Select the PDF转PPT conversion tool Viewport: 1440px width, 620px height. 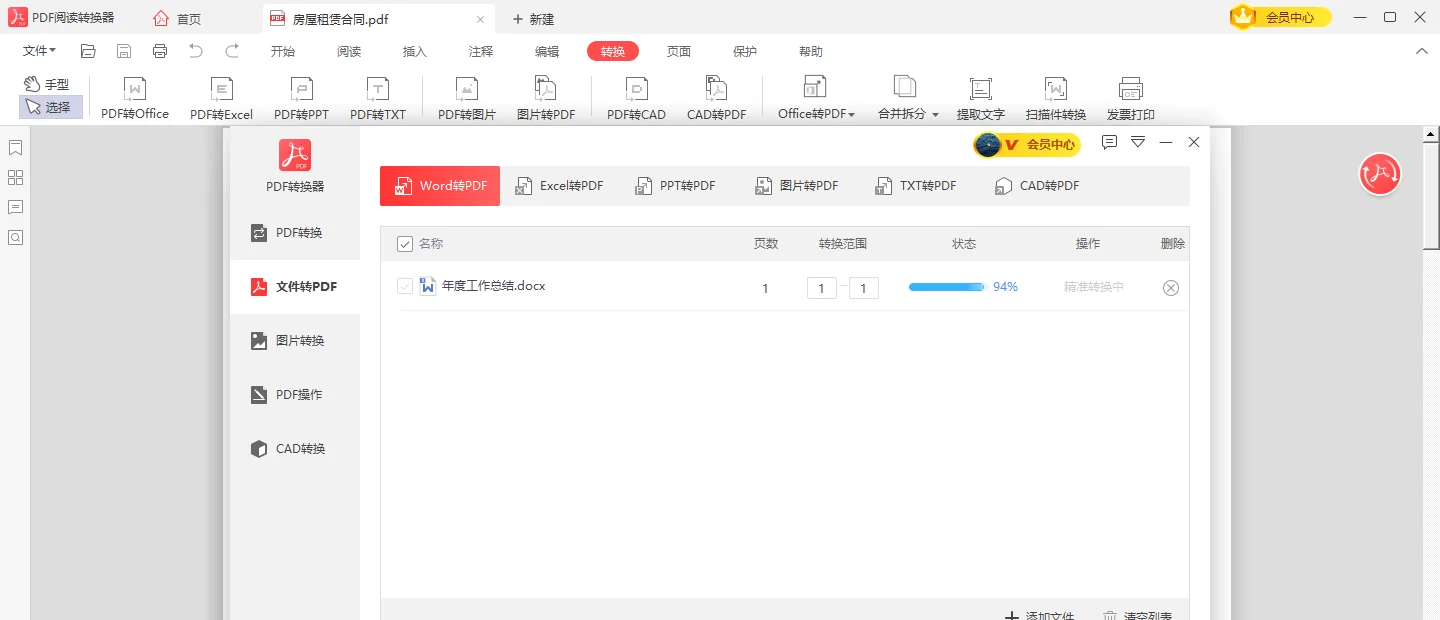pos(301,99)
